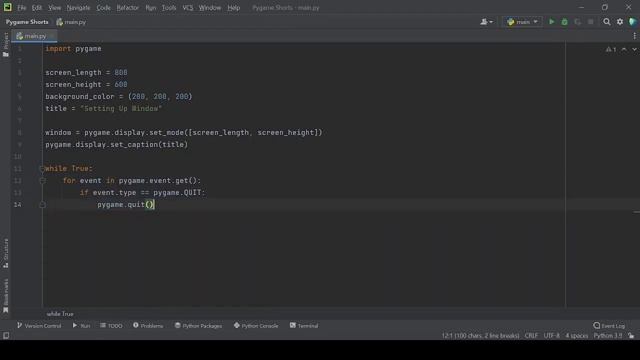Image resolution: width=640 pixels, height=360 pixels.
Task: Toggle tool window bars icon bottom-left
Action: (x=6, y=336)
